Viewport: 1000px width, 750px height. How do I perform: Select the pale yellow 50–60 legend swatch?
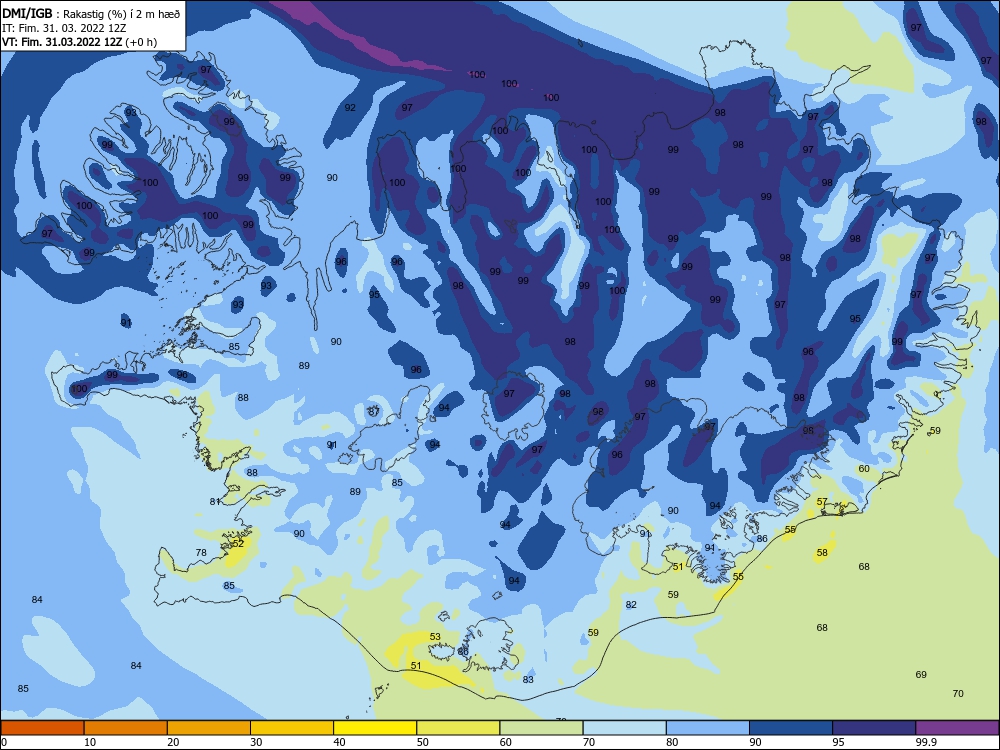[458, 728]
